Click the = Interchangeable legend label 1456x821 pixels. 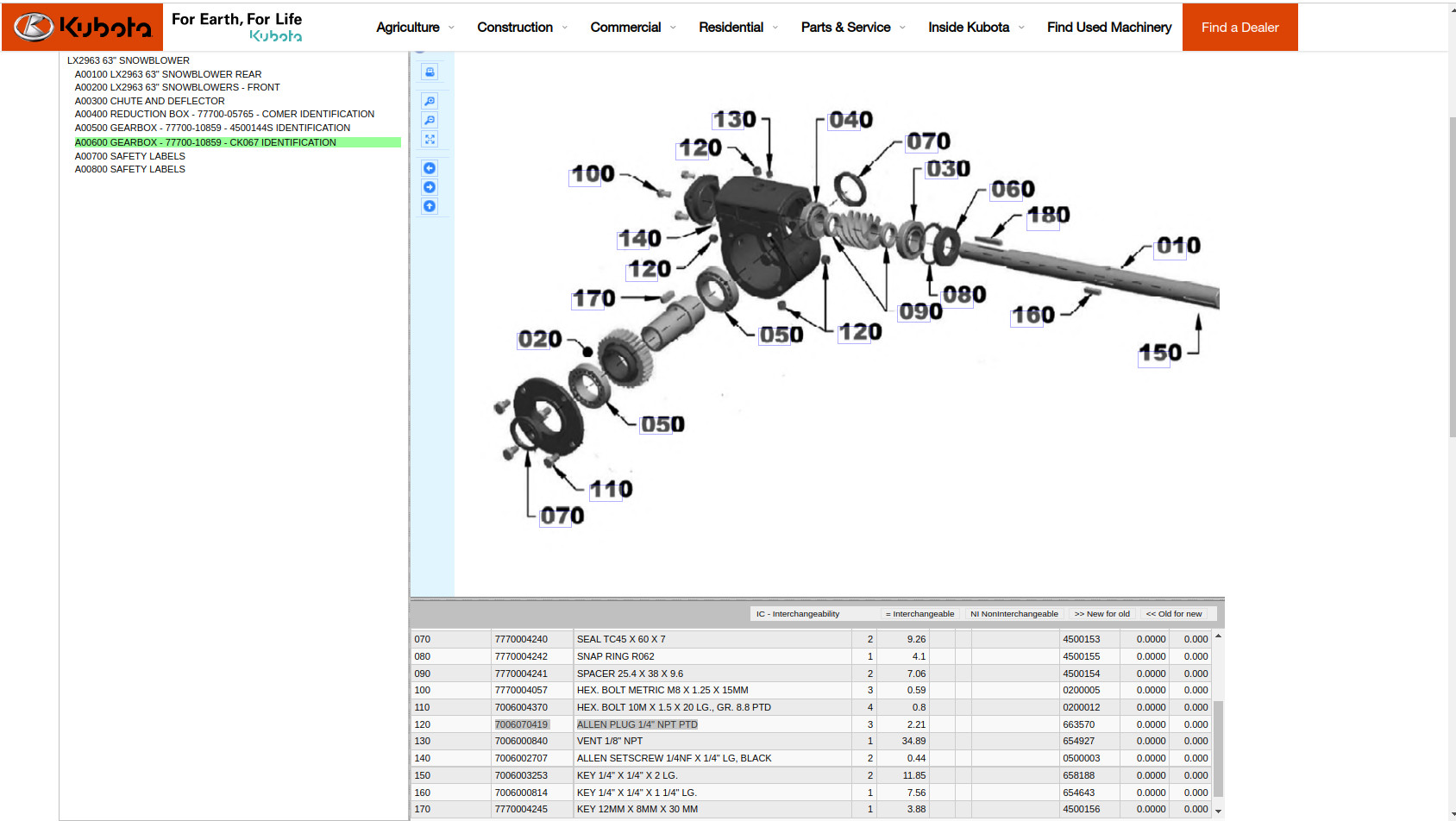[x=919, y=614]
